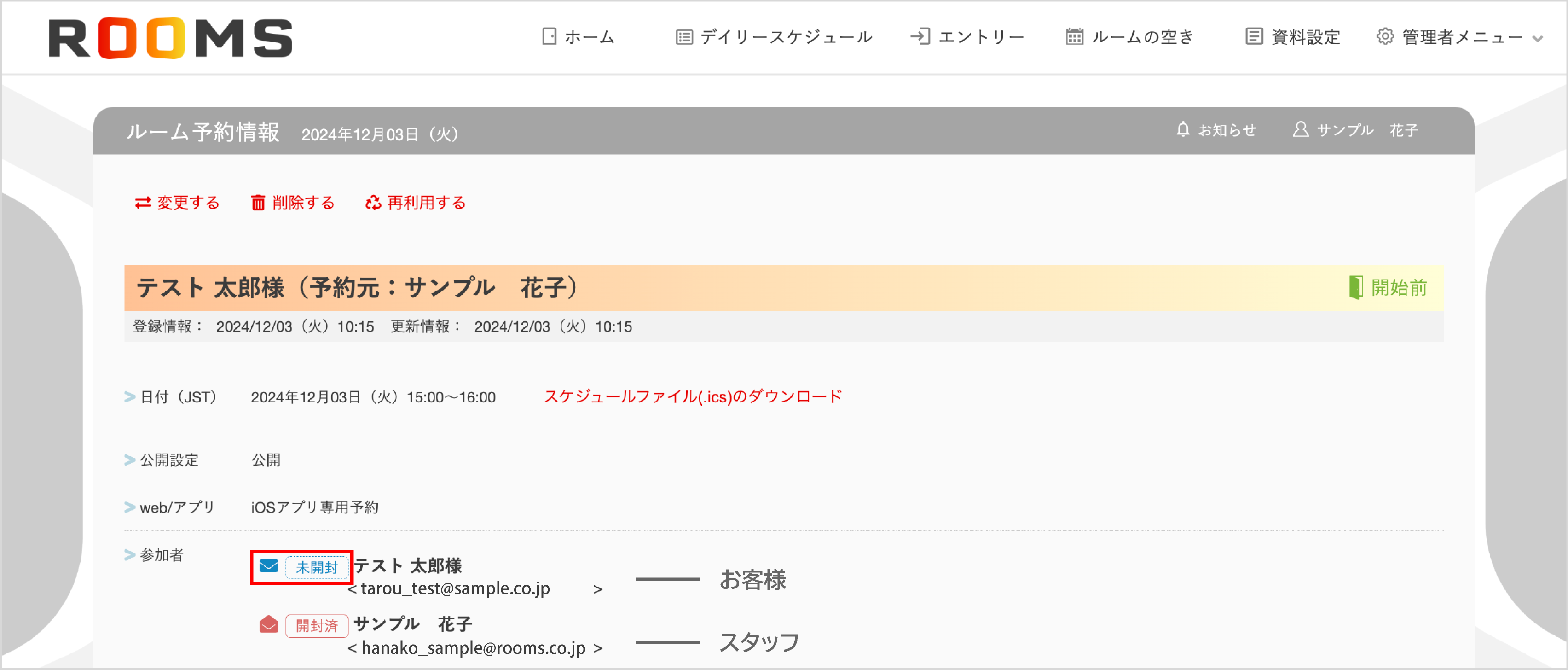Image resolution: width=1568 pixels, height=670 pixels.
Task: Click the trash can delete icon
Action: click(x=258, y=202)
